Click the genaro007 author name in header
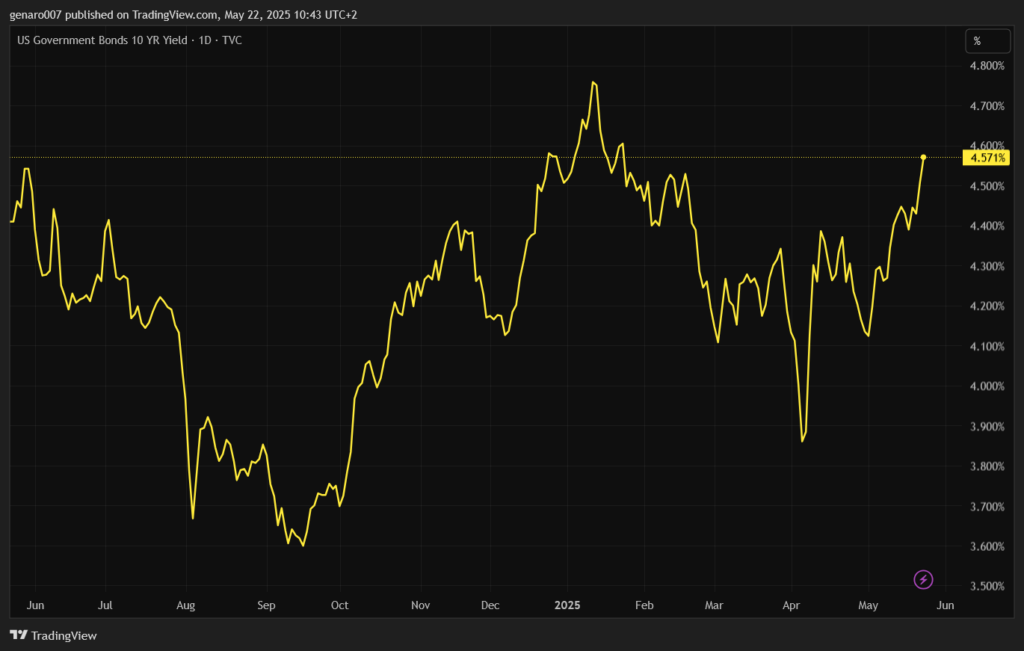 pyautogui.click(x=38, y=14)
